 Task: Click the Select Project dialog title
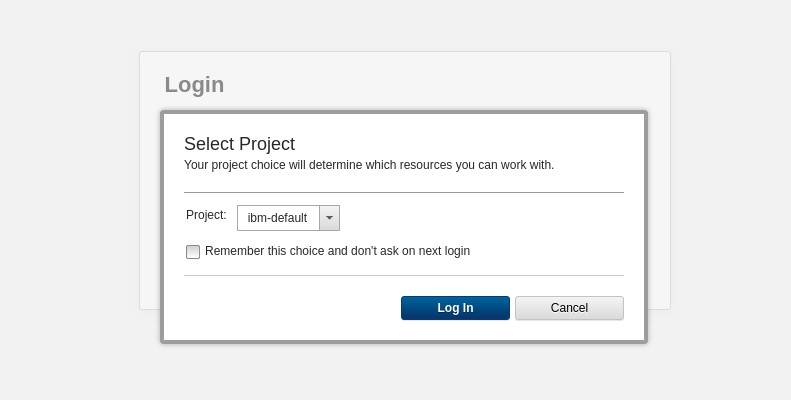[239, 144]
